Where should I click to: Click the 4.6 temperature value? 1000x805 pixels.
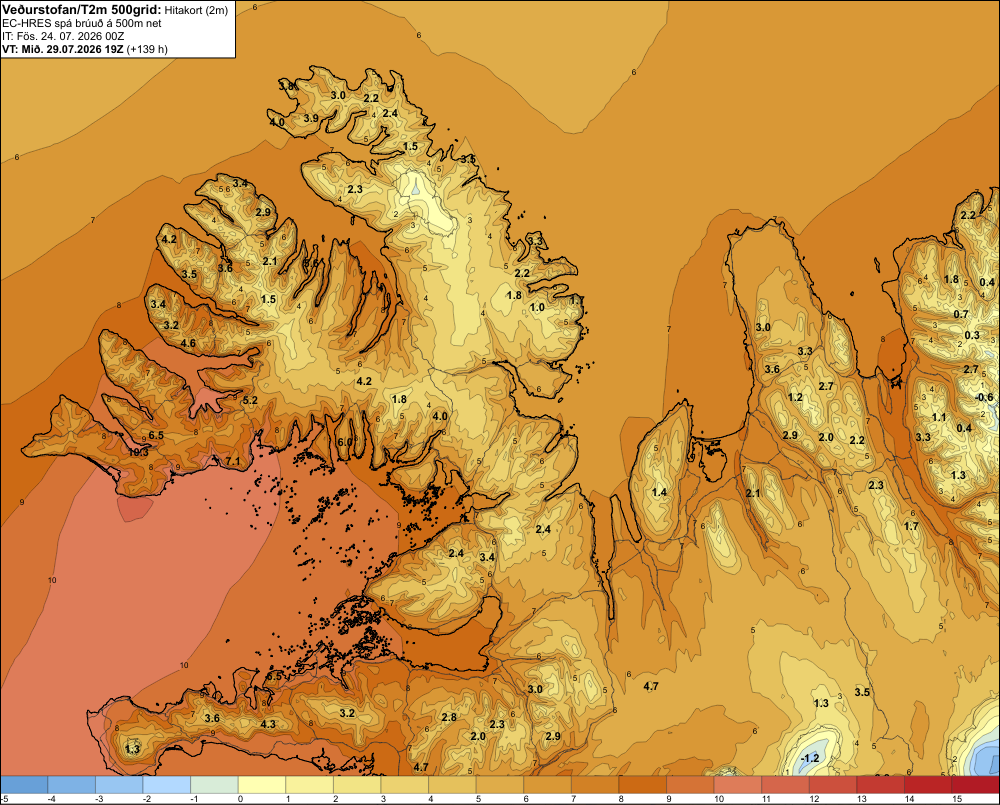pos(188,343)
